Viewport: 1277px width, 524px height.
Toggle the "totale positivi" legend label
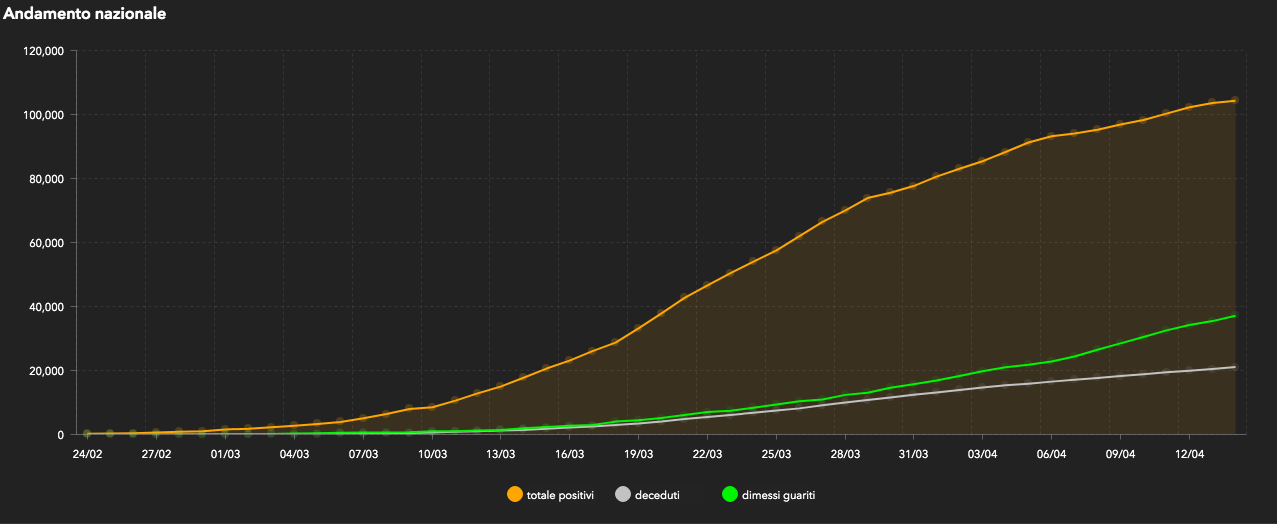[x=560, y=495]
